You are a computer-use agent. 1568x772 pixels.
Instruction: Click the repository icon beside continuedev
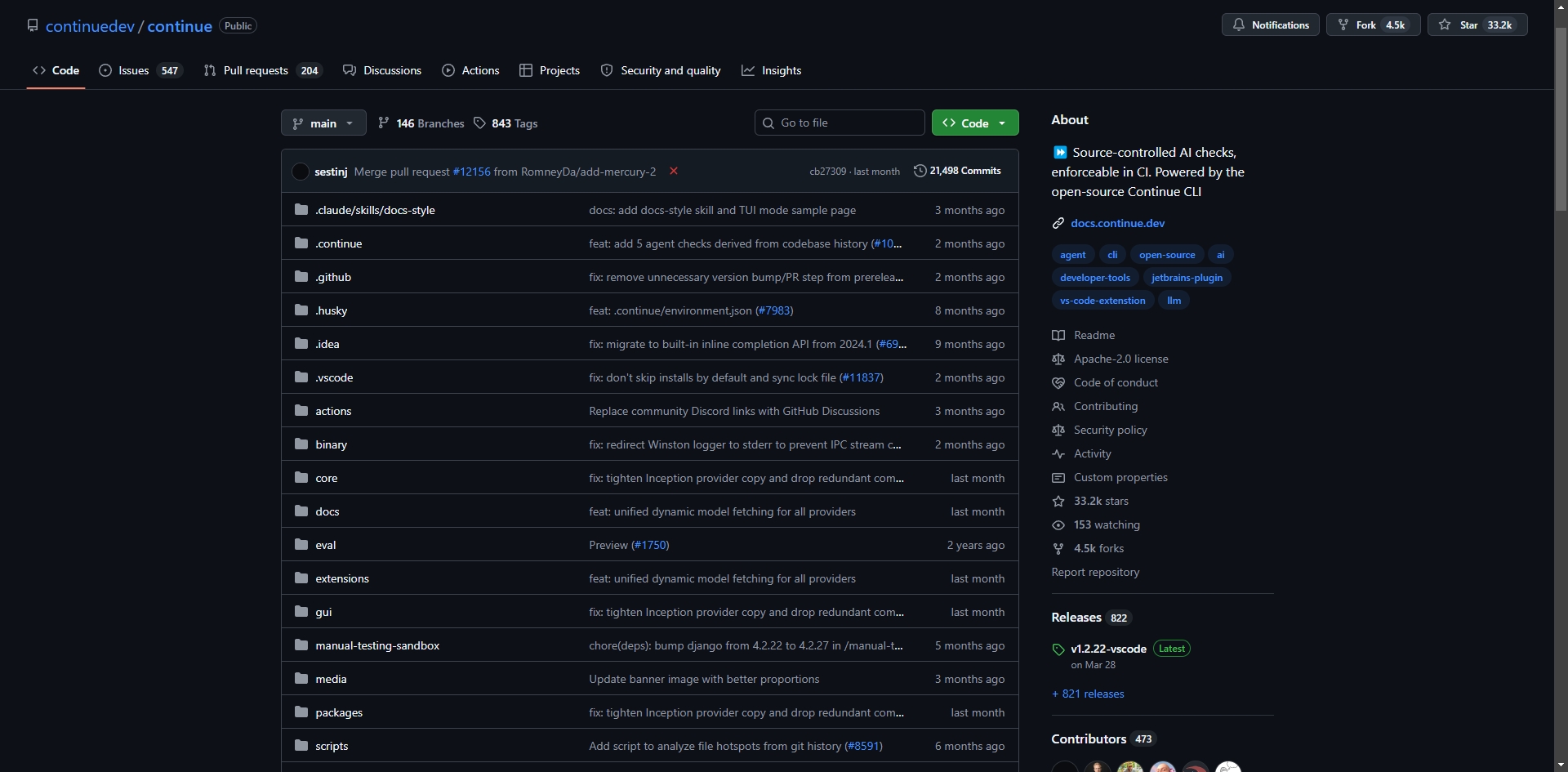click(33, 25)
